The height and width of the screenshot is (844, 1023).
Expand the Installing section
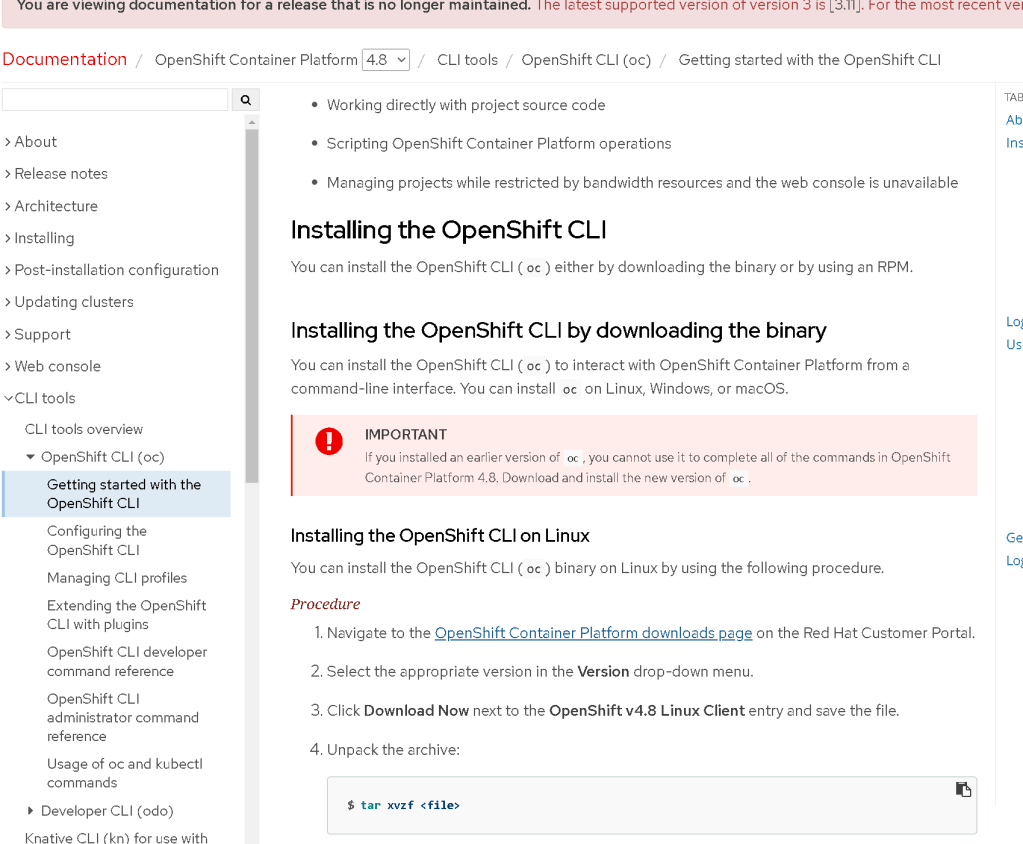[40, 238]
